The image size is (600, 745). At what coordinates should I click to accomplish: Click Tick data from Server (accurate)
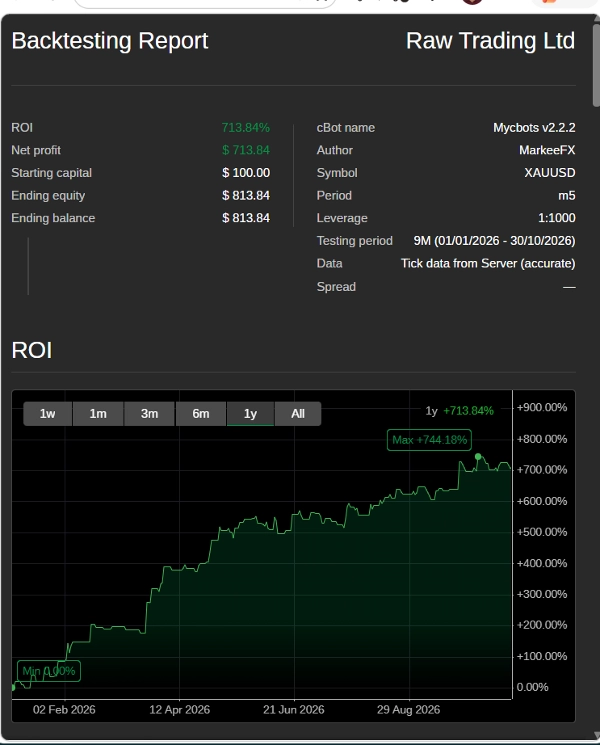click(488, 264)
